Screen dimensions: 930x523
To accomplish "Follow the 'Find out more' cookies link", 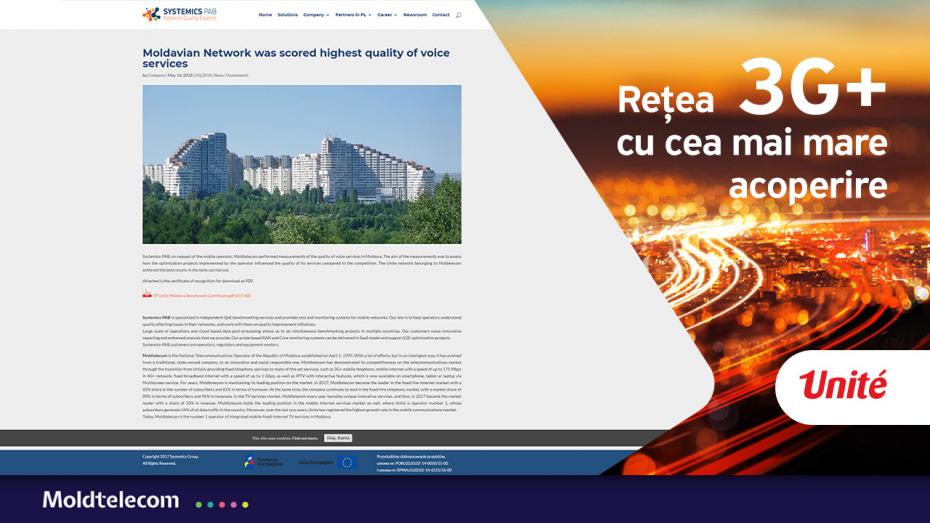I will click(305, 438).
